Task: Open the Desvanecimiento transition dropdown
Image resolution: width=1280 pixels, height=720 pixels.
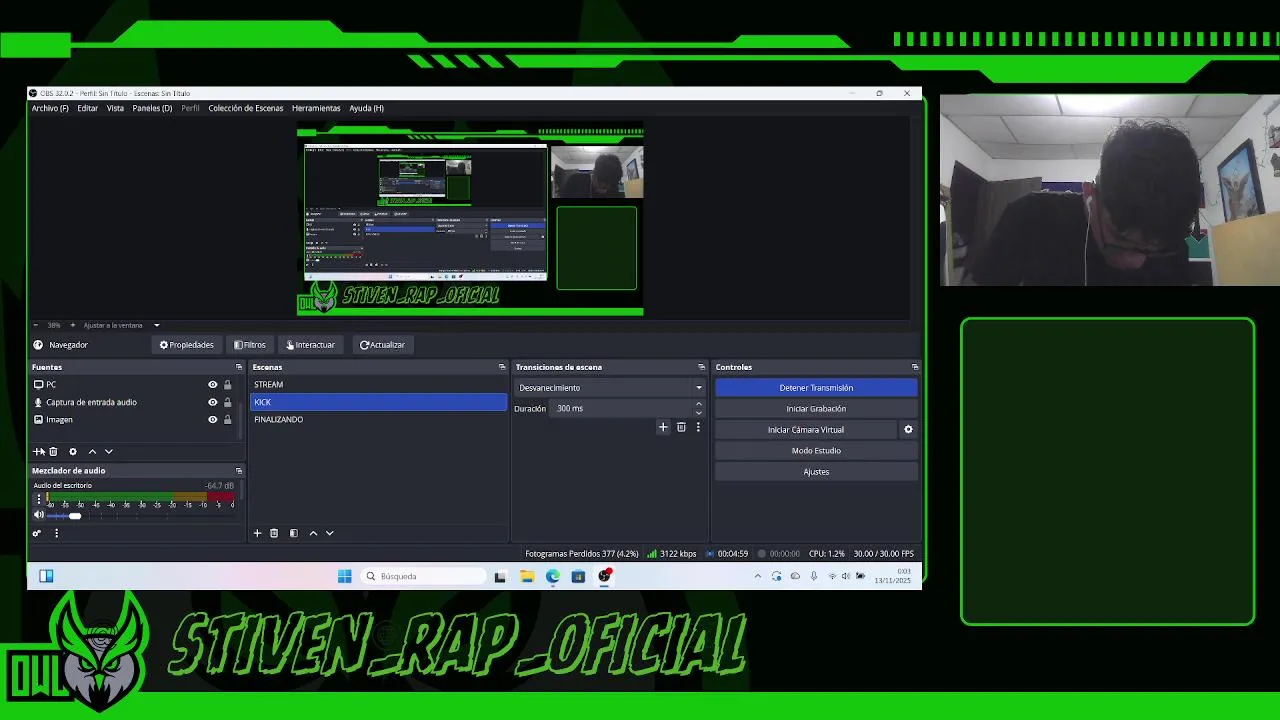Action: (x=609, y=388)
